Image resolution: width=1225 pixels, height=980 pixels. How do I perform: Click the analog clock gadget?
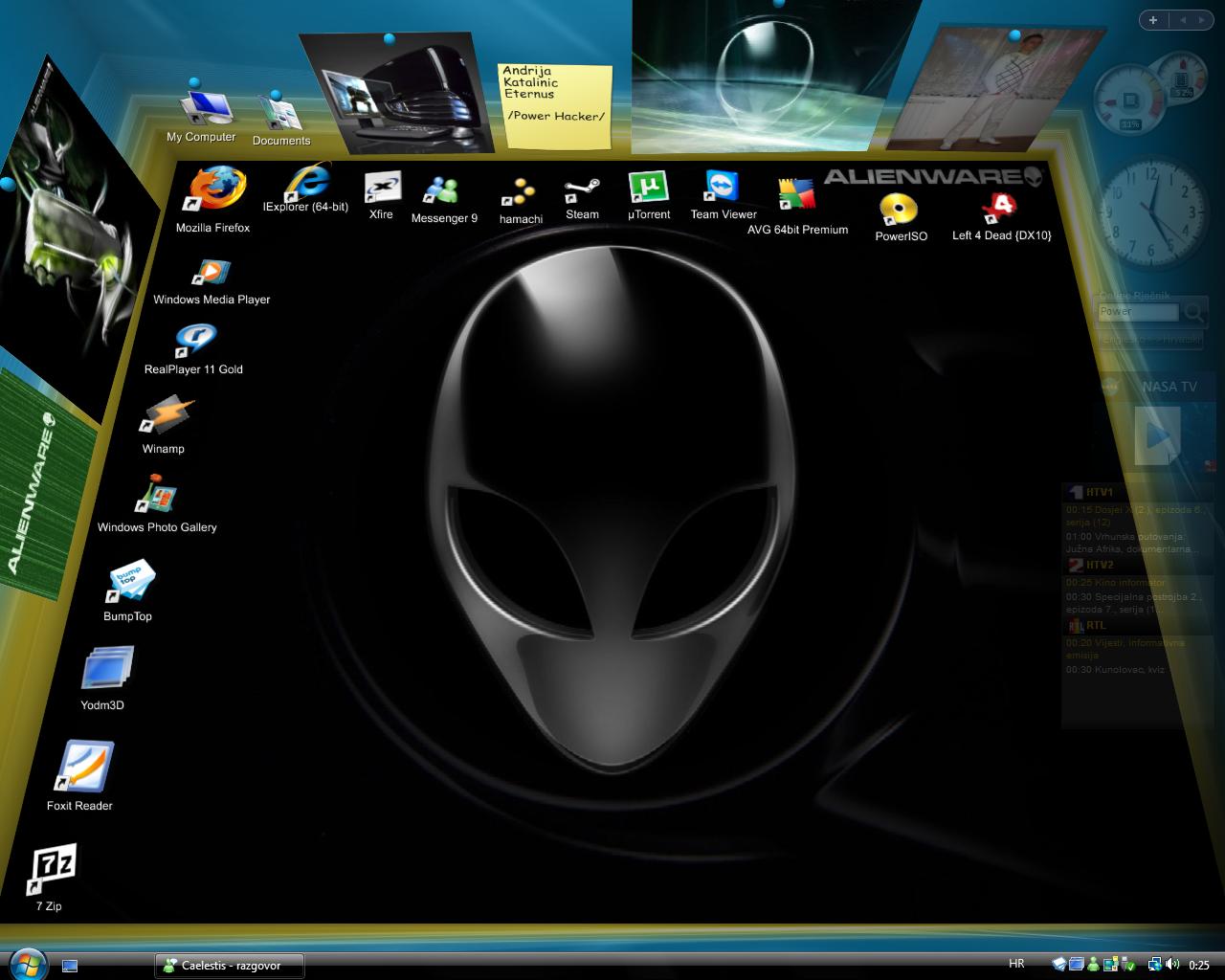(1150, 214)
